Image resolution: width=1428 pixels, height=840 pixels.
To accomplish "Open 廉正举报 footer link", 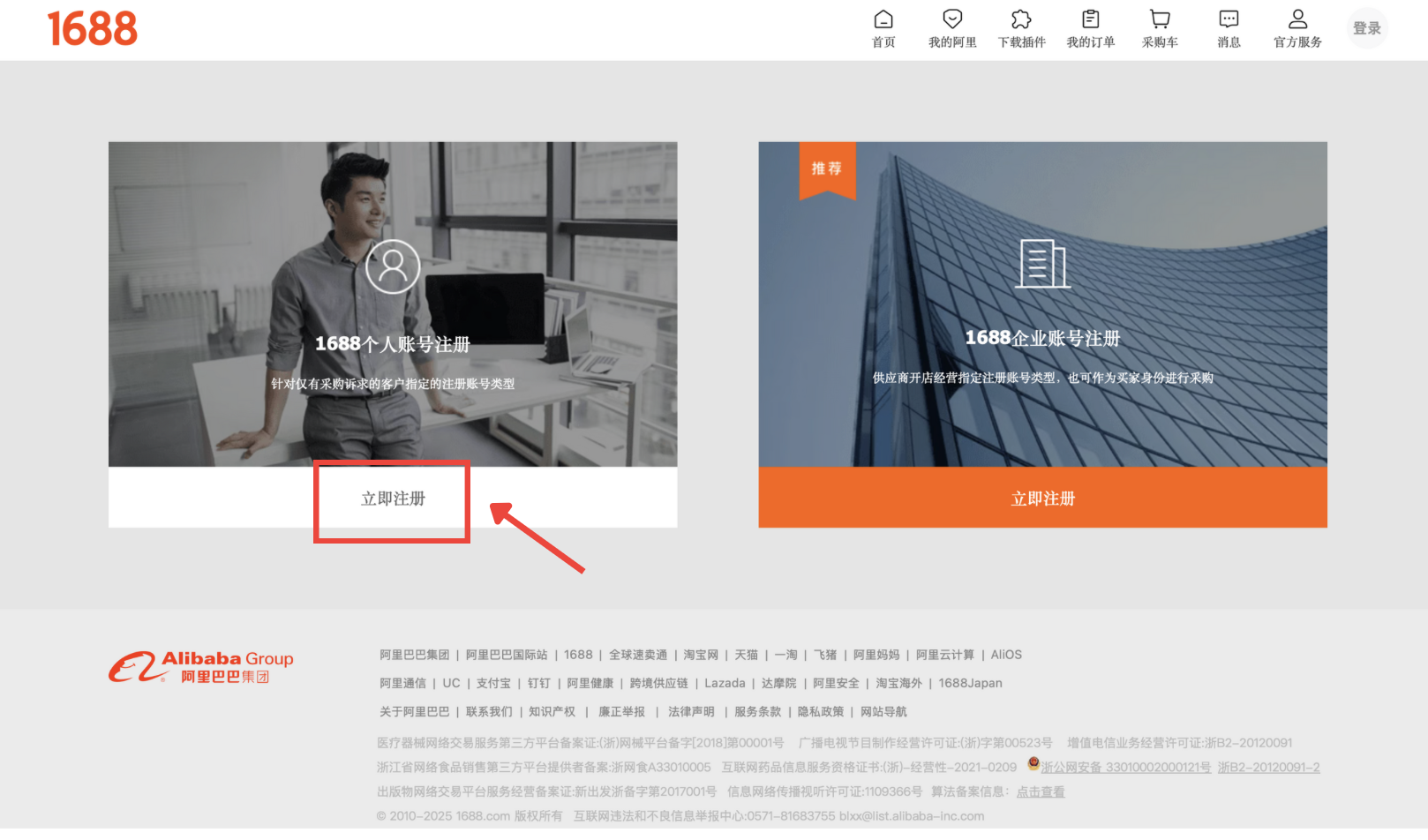I will [621, 711].
